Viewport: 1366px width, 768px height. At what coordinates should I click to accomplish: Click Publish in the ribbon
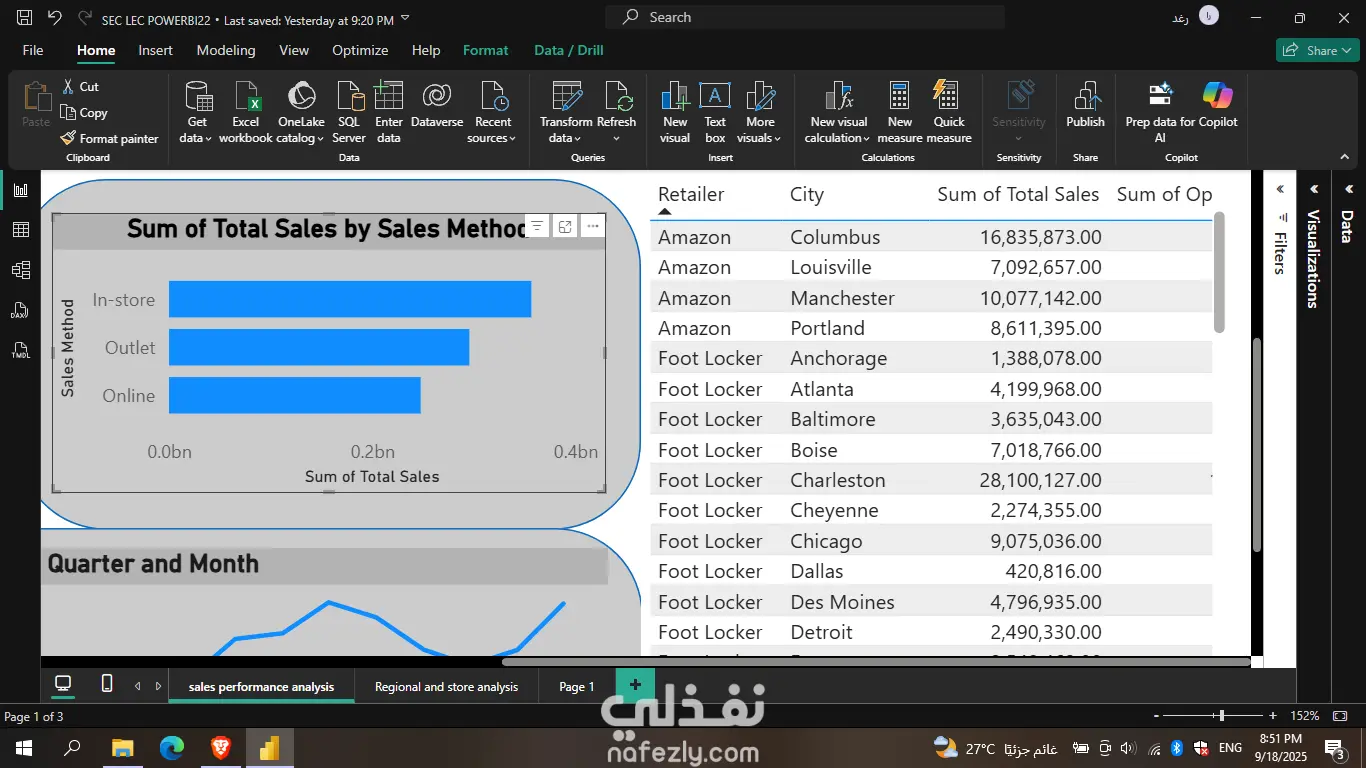(1085, 106)
